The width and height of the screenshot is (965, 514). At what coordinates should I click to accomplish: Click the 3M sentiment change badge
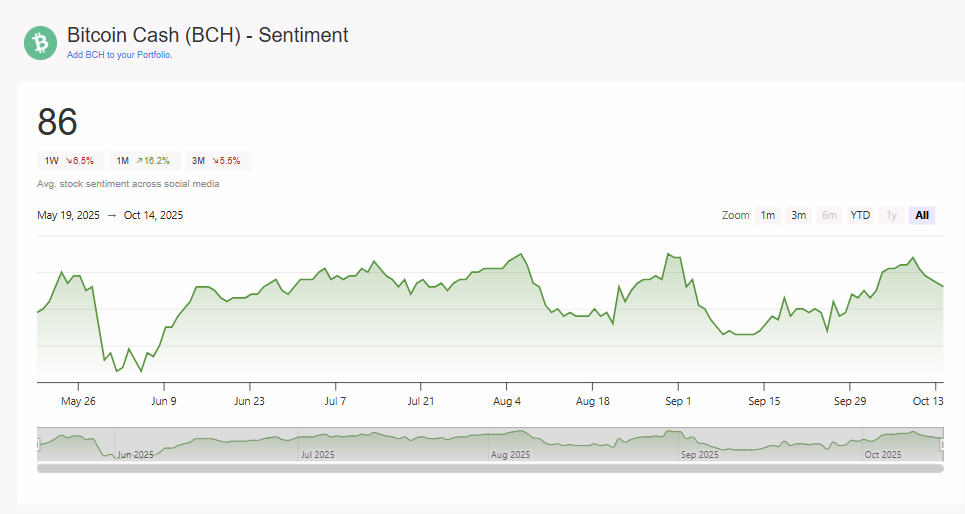tap(218, 160)
